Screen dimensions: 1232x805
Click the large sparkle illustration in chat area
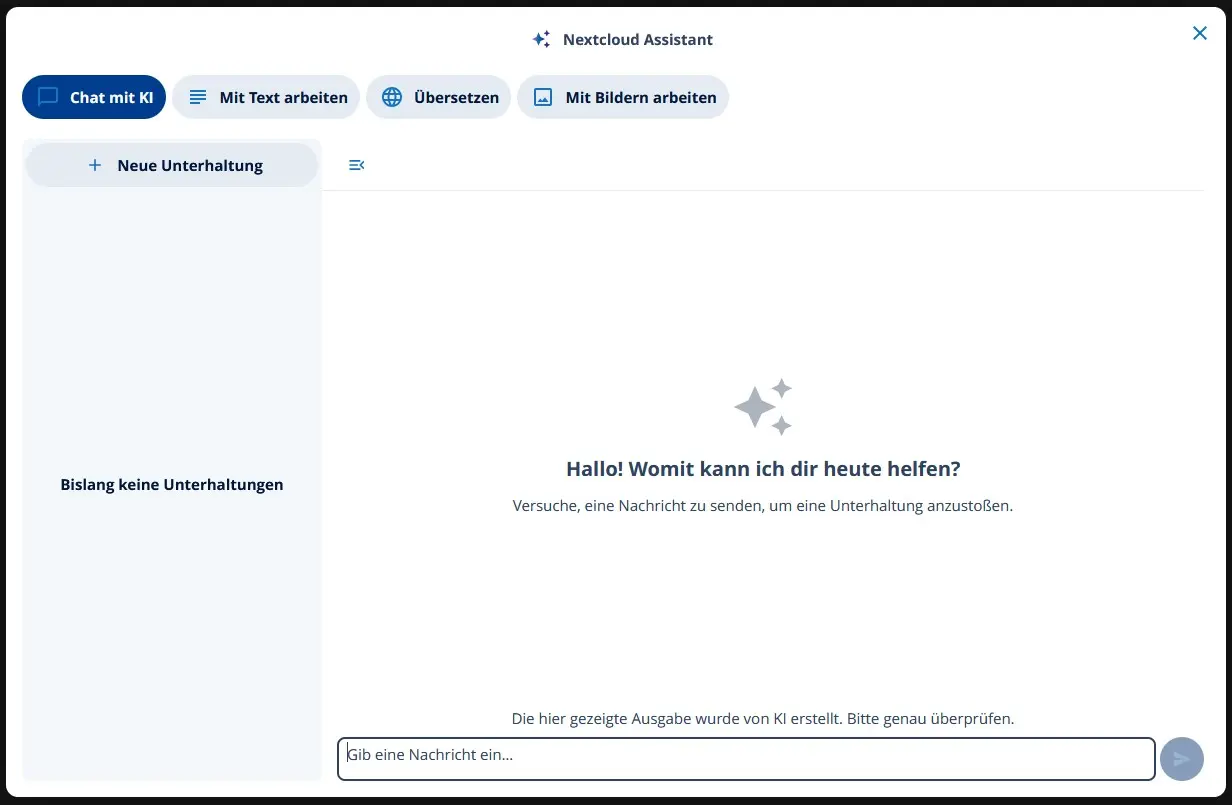[x=763, y=405]
